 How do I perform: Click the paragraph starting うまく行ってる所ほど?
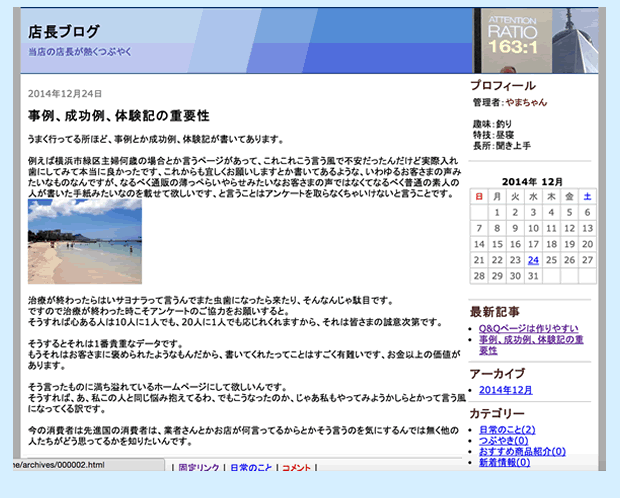tap(156, 139)
